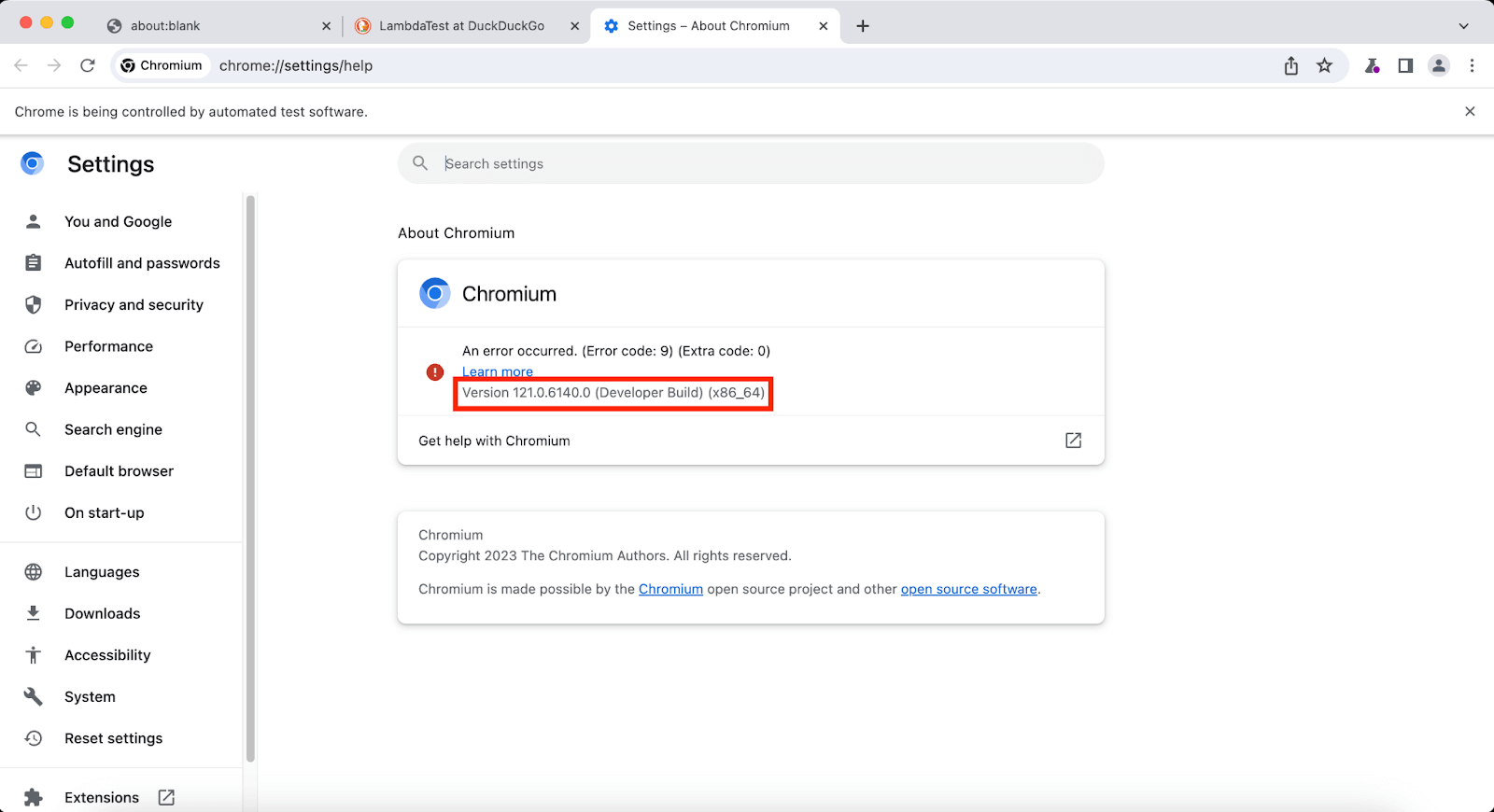
Task: Click the external link icon for help
Action: coord(1073,441)
